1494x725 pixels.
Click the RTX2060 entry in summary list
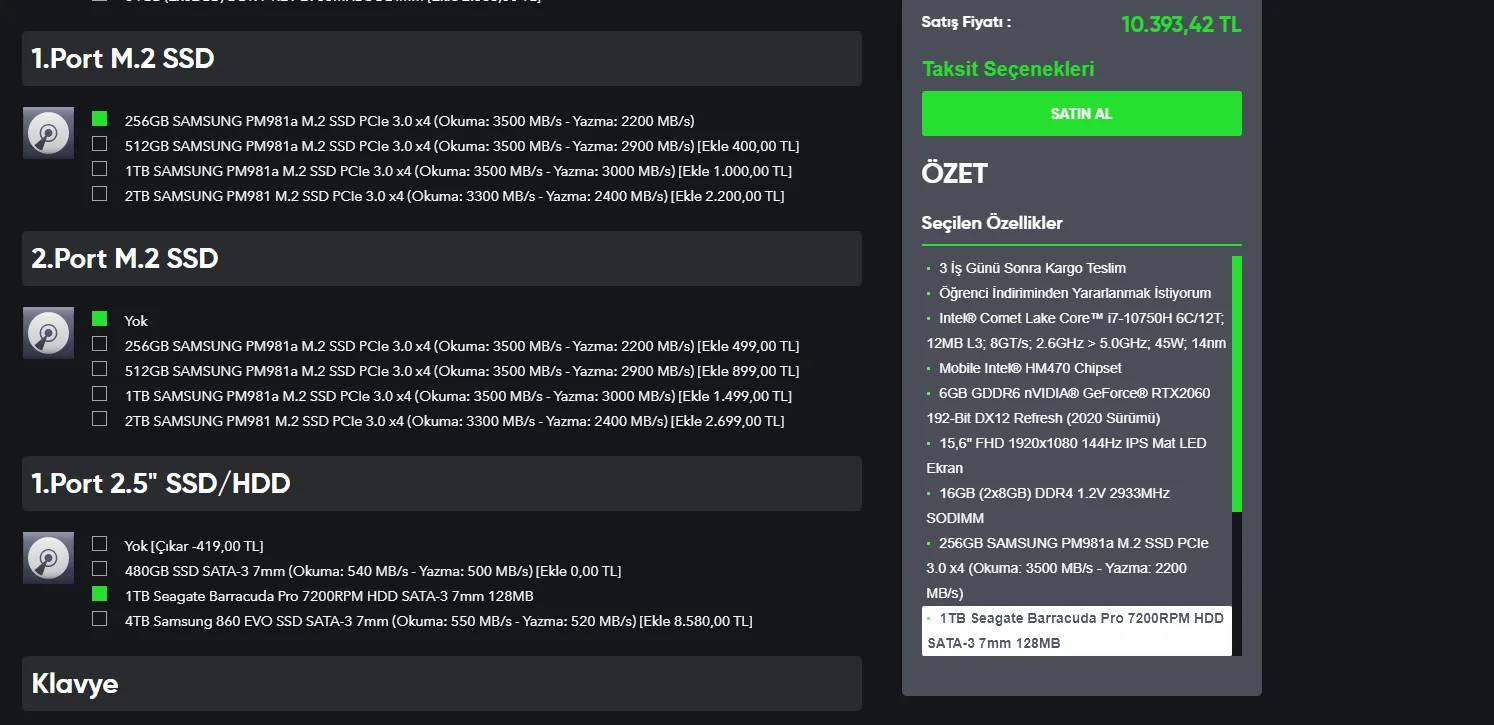(1067, 405)
